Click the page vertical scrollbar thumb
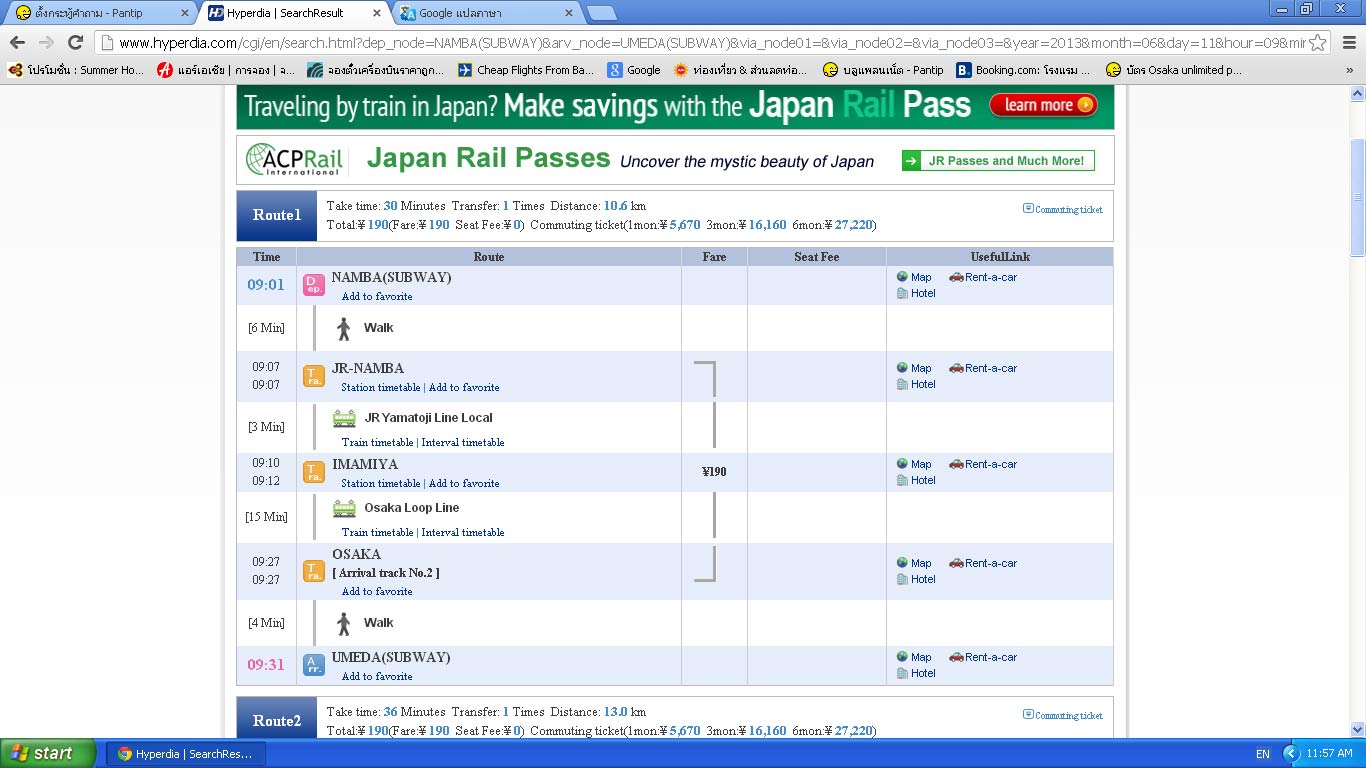1366x768 pixels. coord(1357,197)
